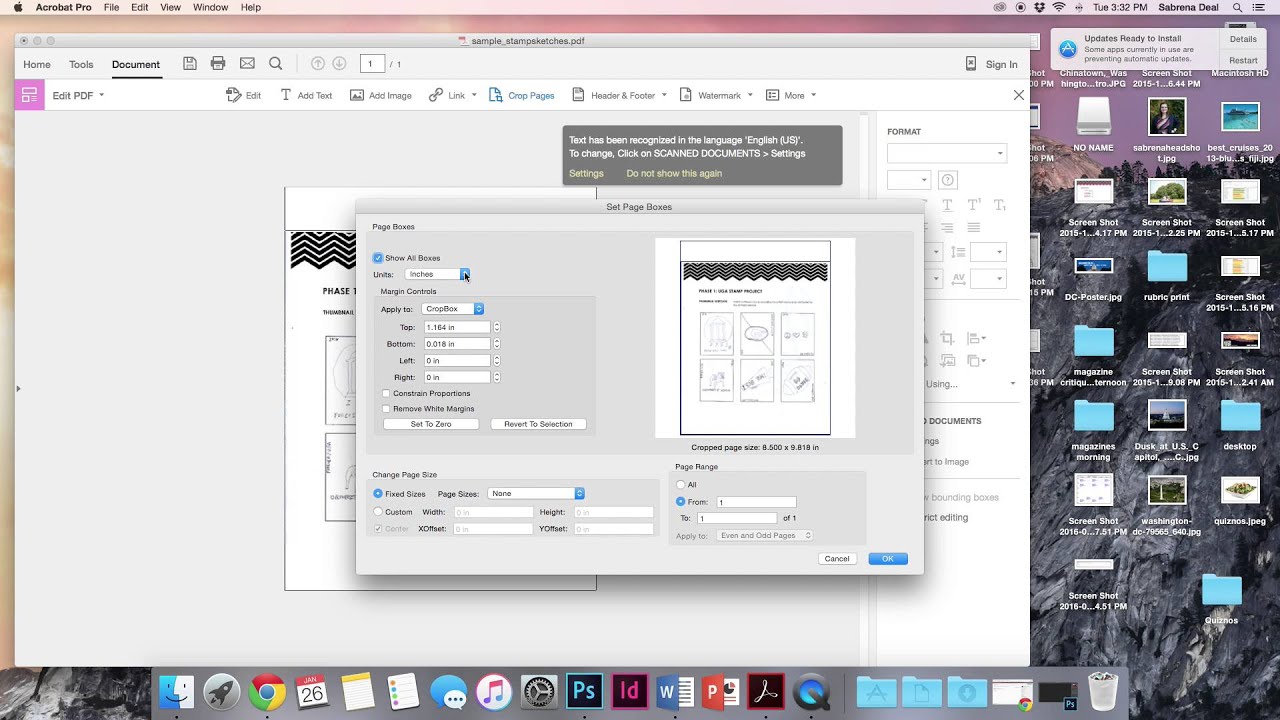Click the align right icon in Format panel

click(946, 228)
